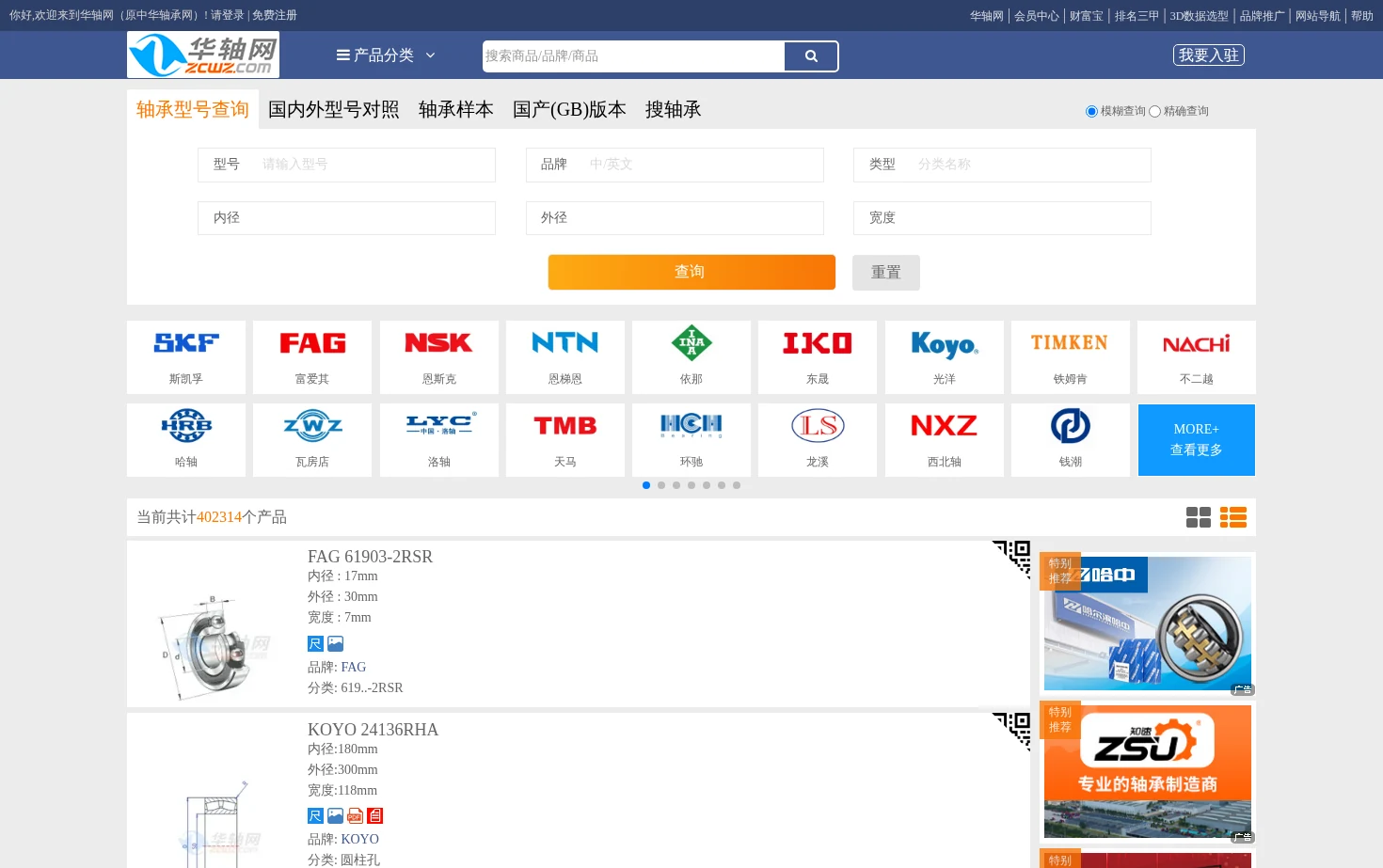This screenshot has width=1383, height=868.
Task: Click the search magnifier button
Action: (x=811, y=56)
